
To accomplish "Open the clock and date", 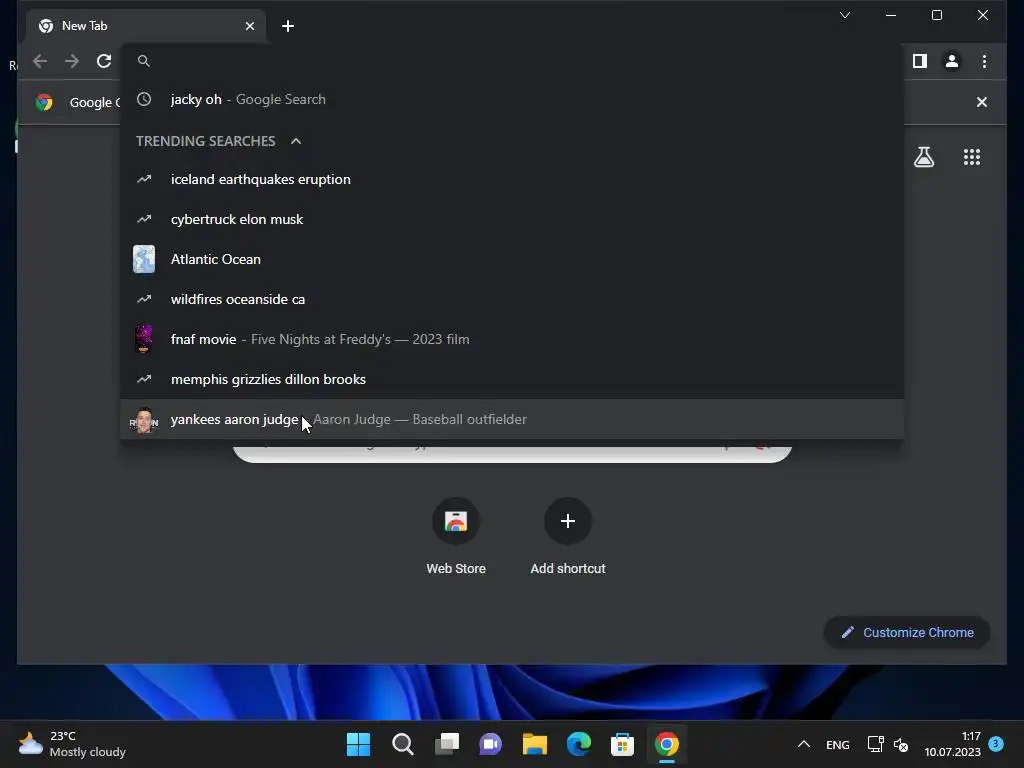I will pos(952,744).
